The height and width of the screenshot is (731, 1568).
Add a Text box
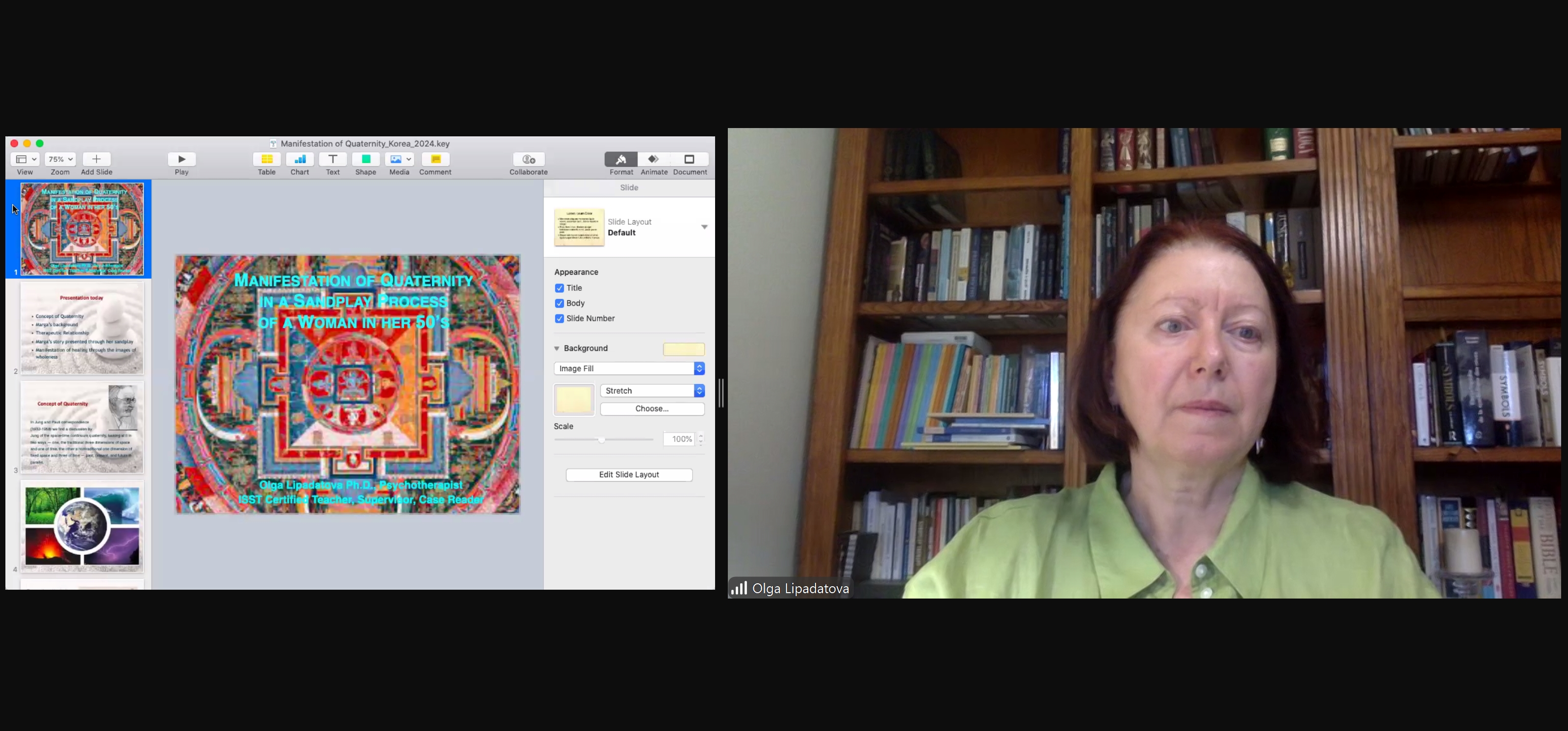click(333, 159)
